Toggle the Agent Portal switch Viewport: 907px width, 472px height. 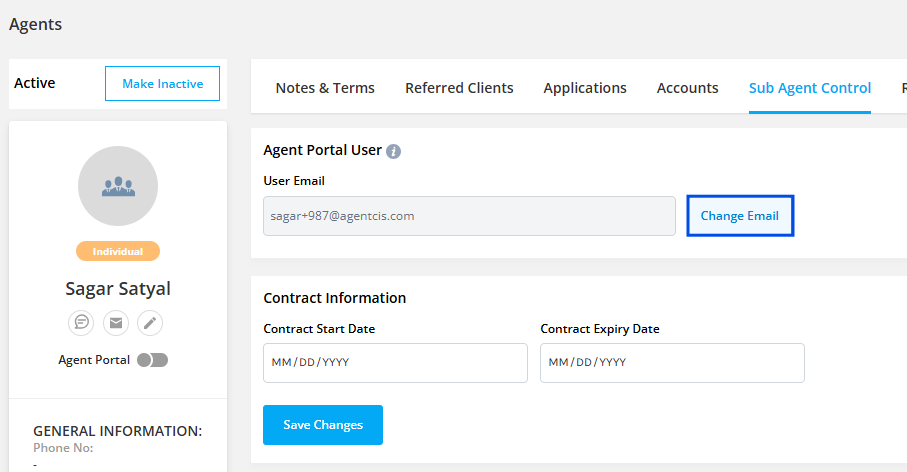[x=153, y=360]
